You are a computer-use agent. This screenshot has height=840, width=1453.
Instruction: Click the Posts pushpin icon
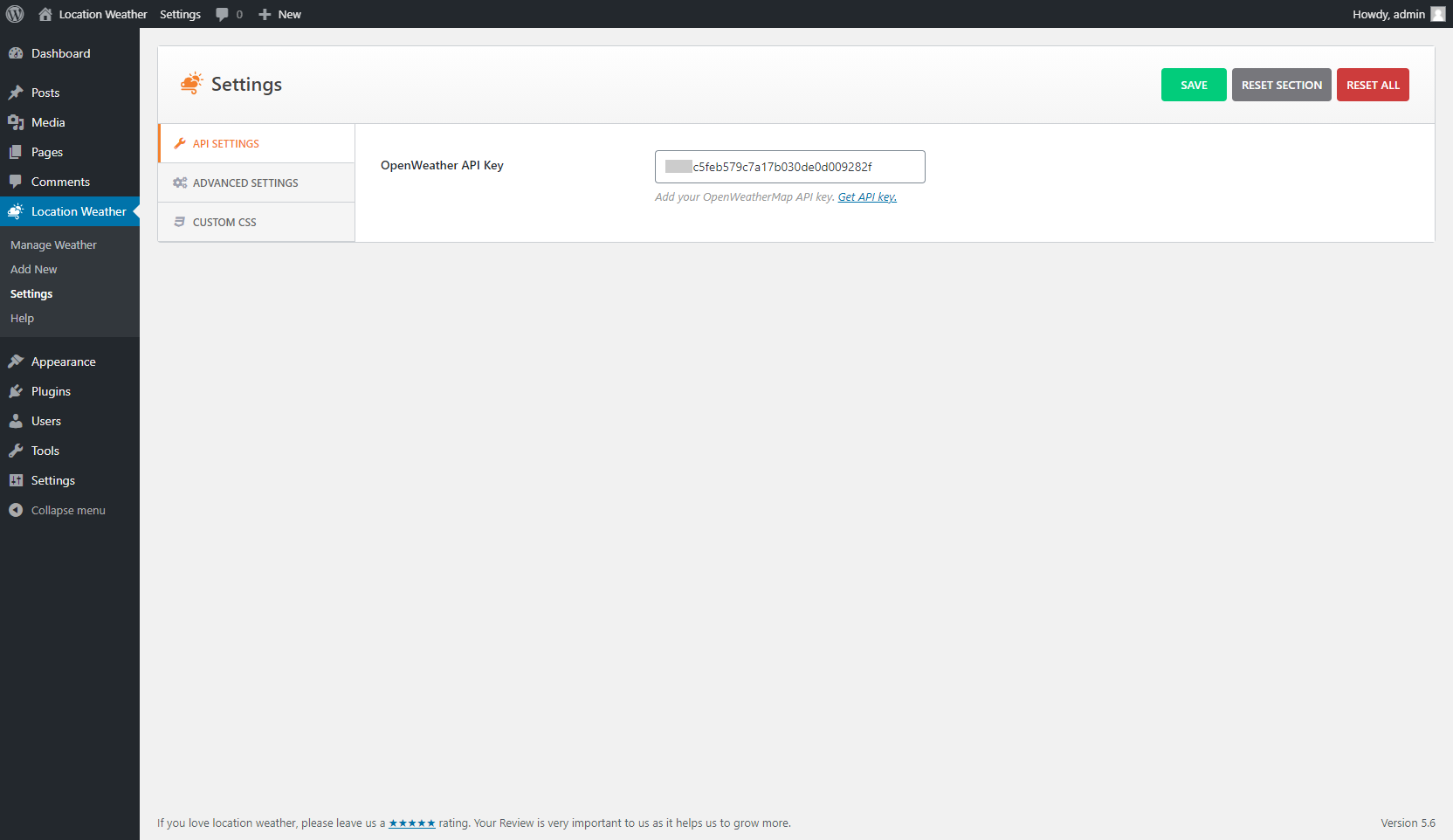tap(16, 93)
